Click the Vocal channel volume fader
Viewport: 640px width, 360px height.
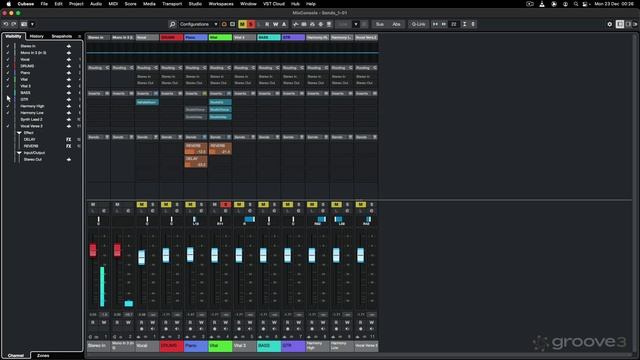pos(142,258)
